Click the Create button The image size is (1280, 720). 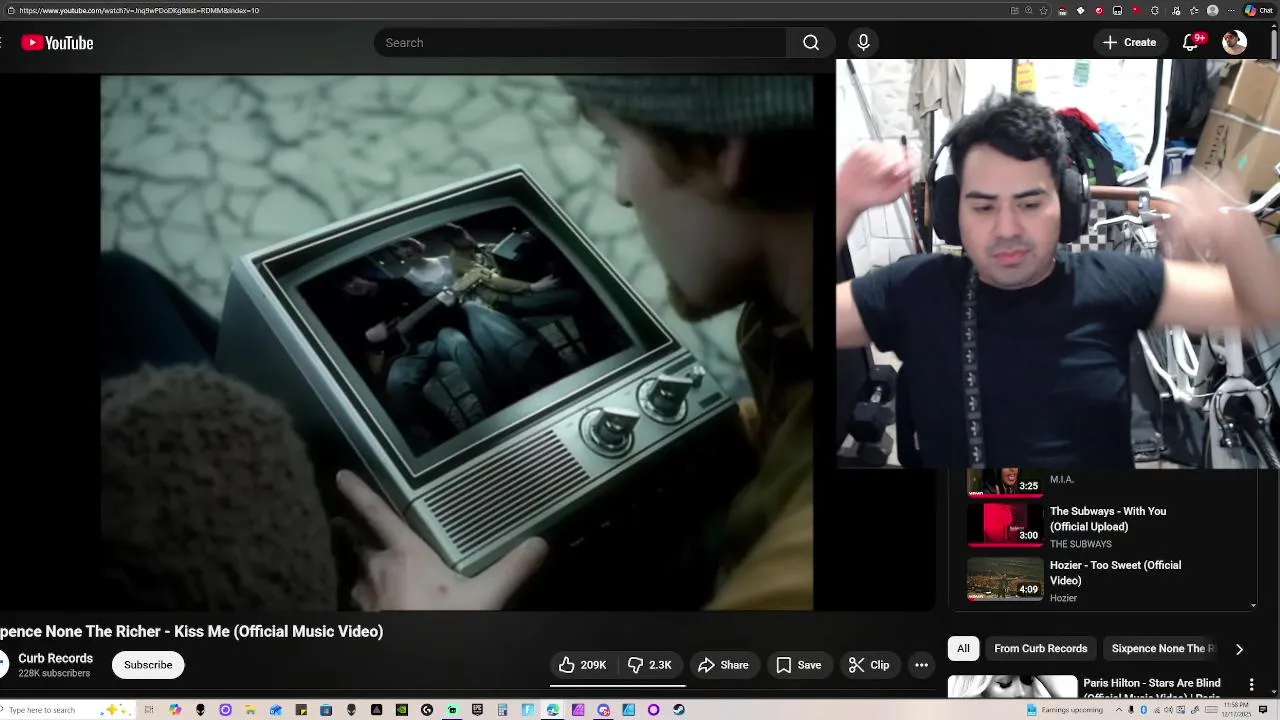tap(1129, 42)
